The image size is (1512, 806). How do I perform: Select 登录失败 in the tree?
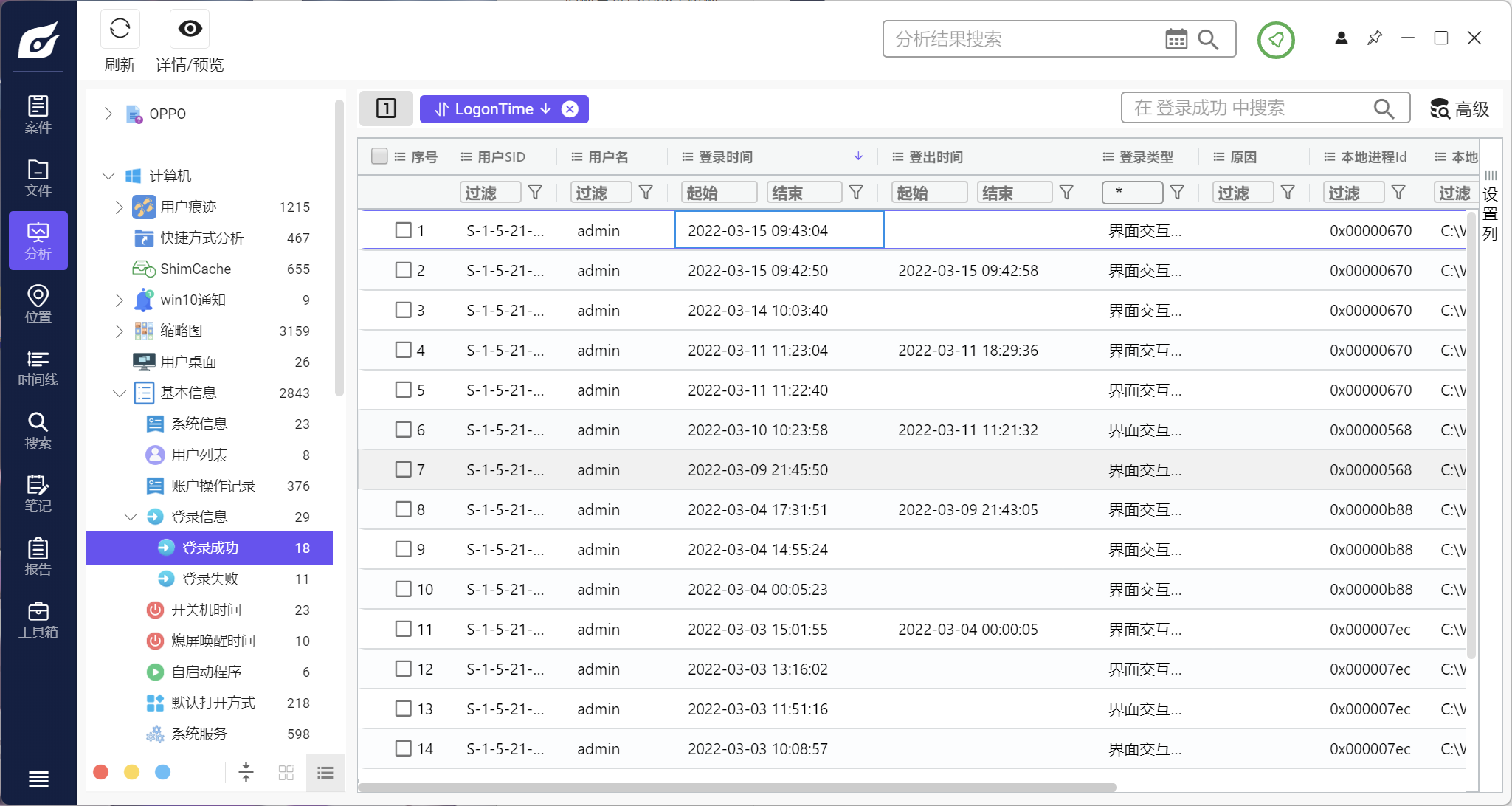209,579
